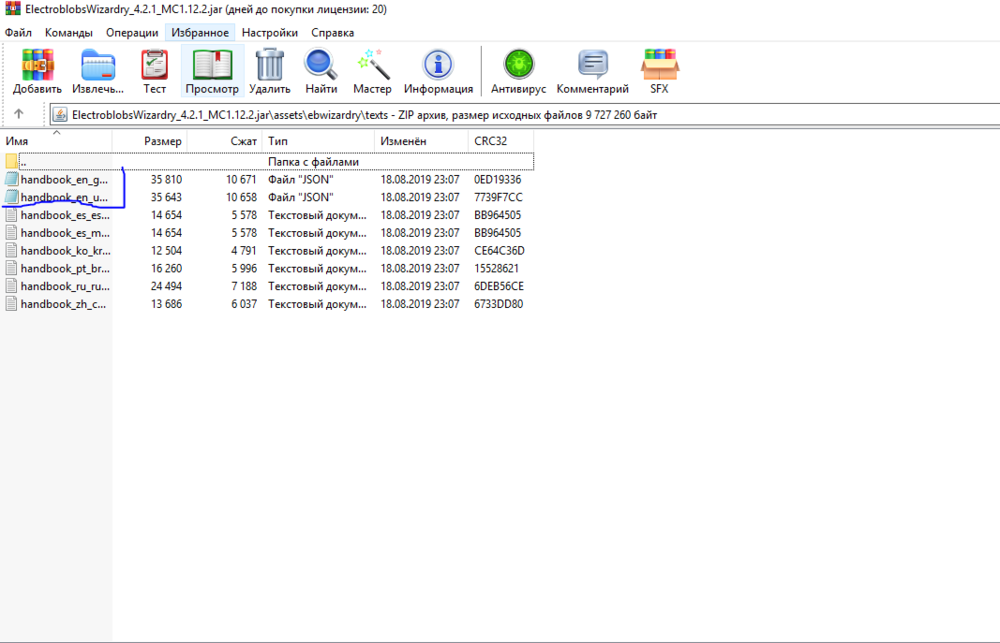Open the Команды menu
1000x643 pixels.
[68, 33]
